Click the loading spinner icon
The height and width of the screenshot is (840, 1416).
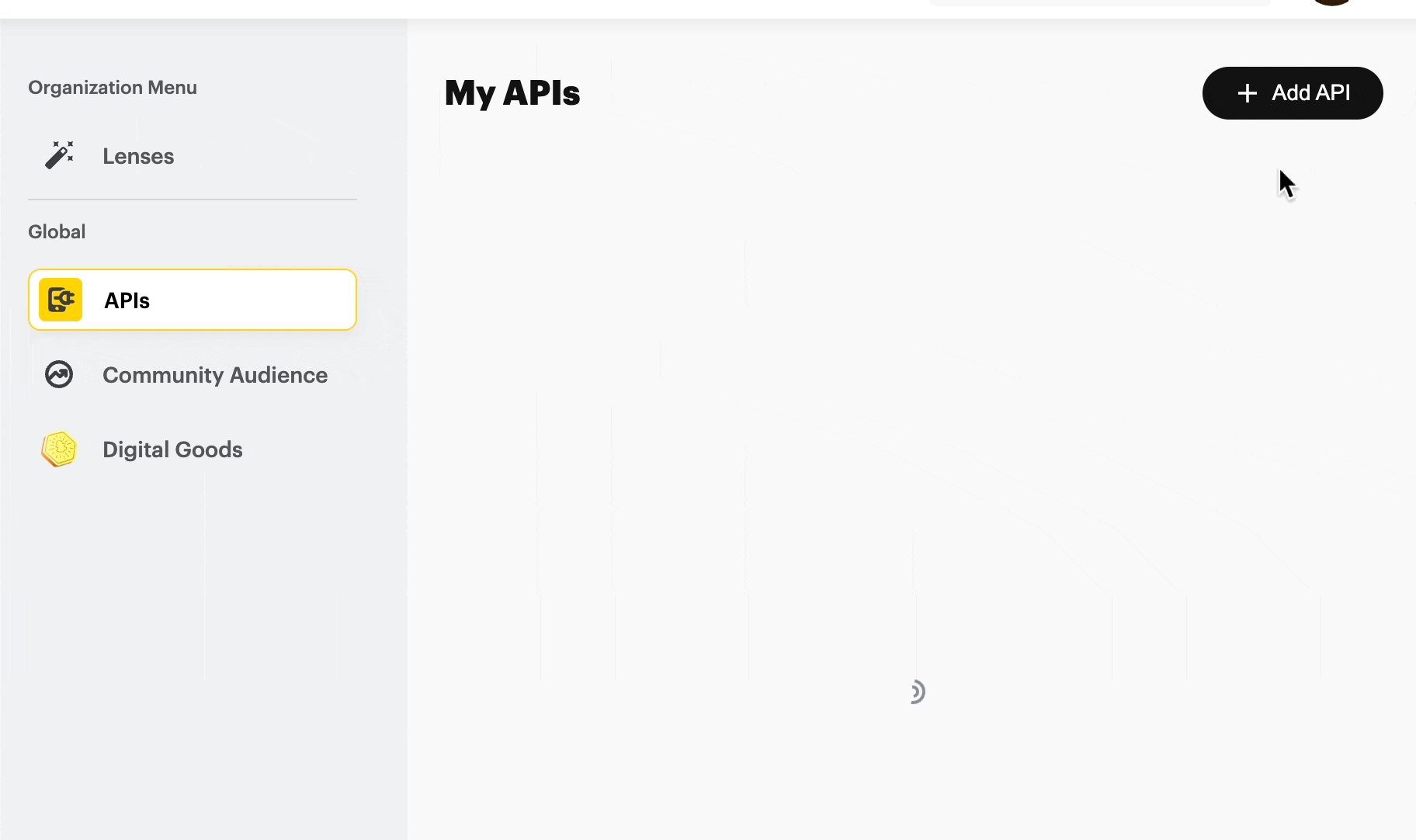click(916, 692)
